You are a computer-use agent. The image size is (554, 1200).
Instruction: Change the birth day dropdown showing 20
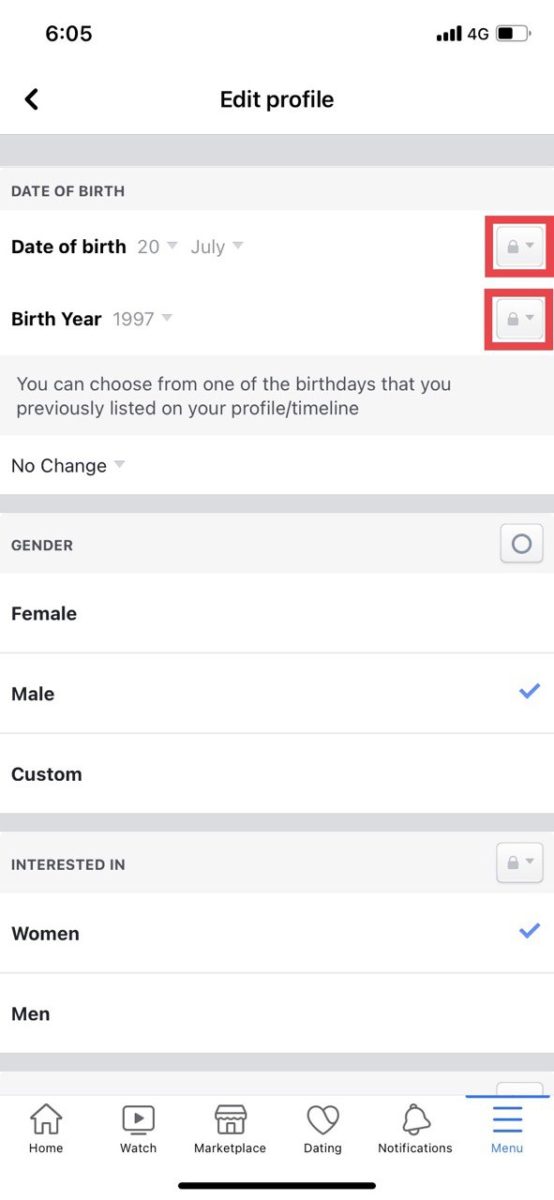pos(157,246)
